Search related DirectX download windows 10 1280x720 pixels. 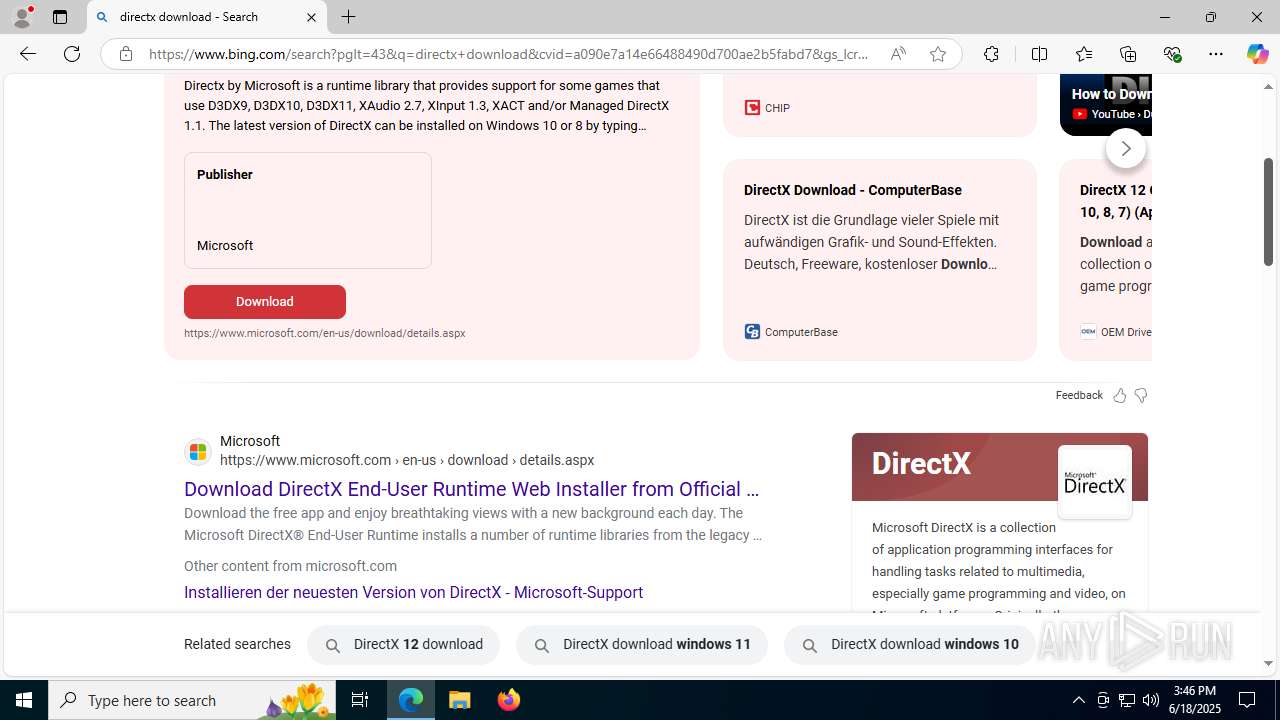pos(910,645)
